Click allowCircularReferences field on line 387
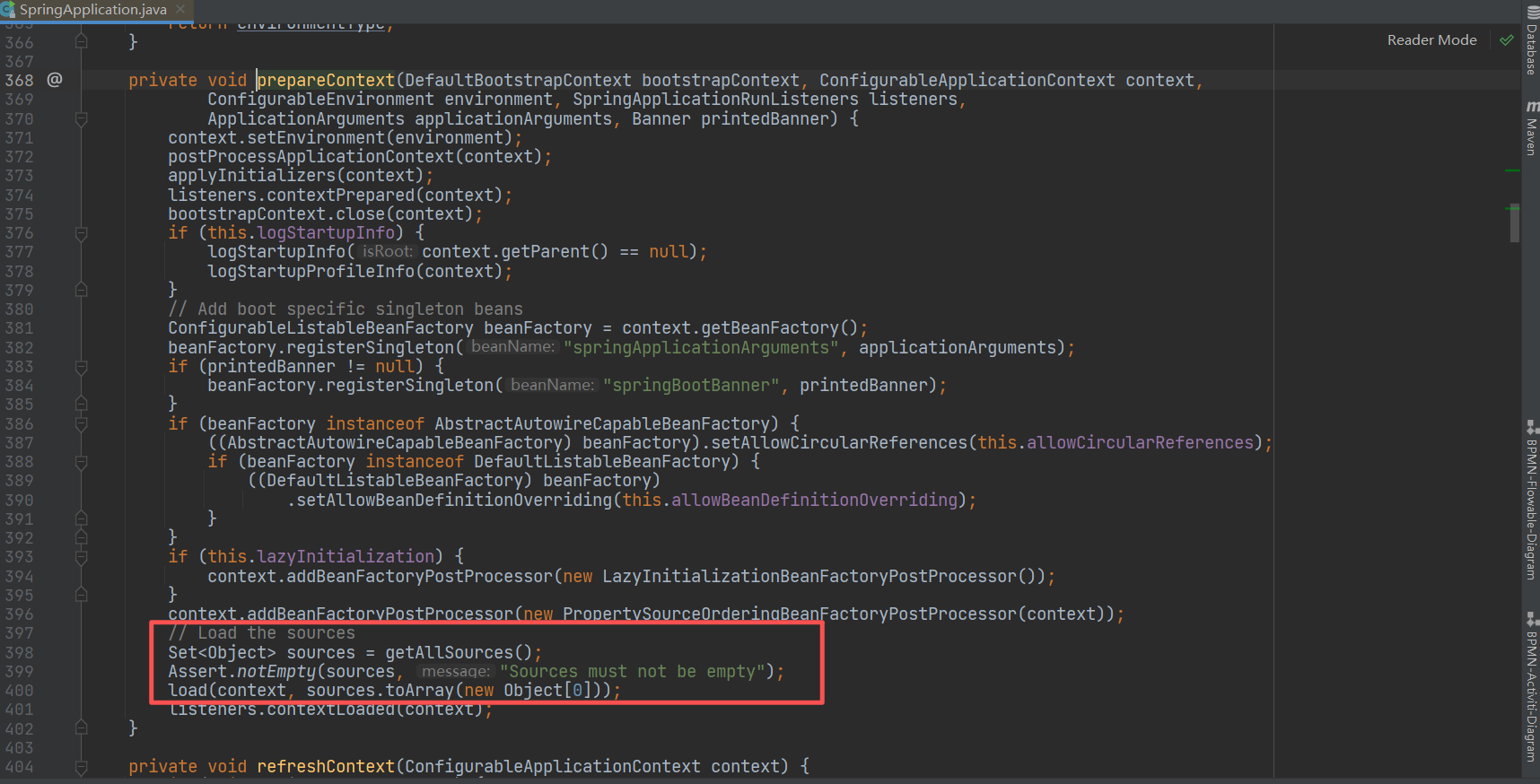The width and height of the screenshot is (1540, 784). 1140,443
